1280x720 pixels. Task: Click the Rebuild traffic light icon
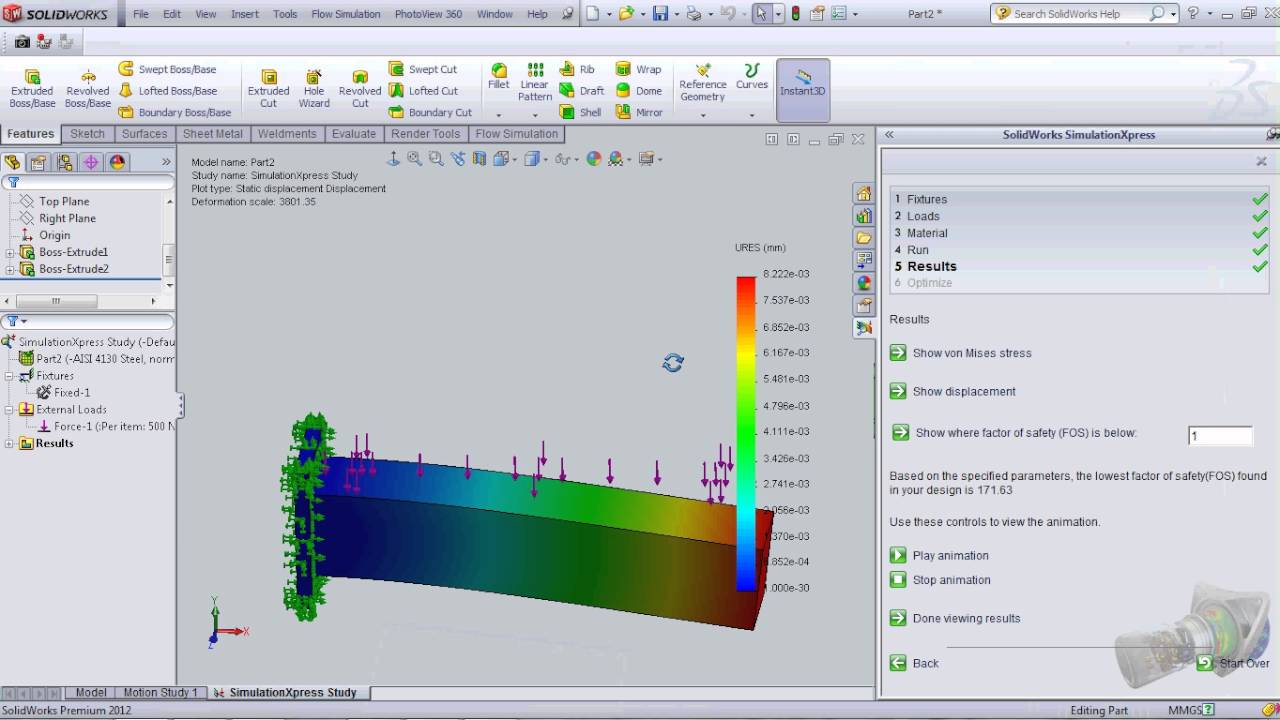pyautogui.click(x=795, y=14)
